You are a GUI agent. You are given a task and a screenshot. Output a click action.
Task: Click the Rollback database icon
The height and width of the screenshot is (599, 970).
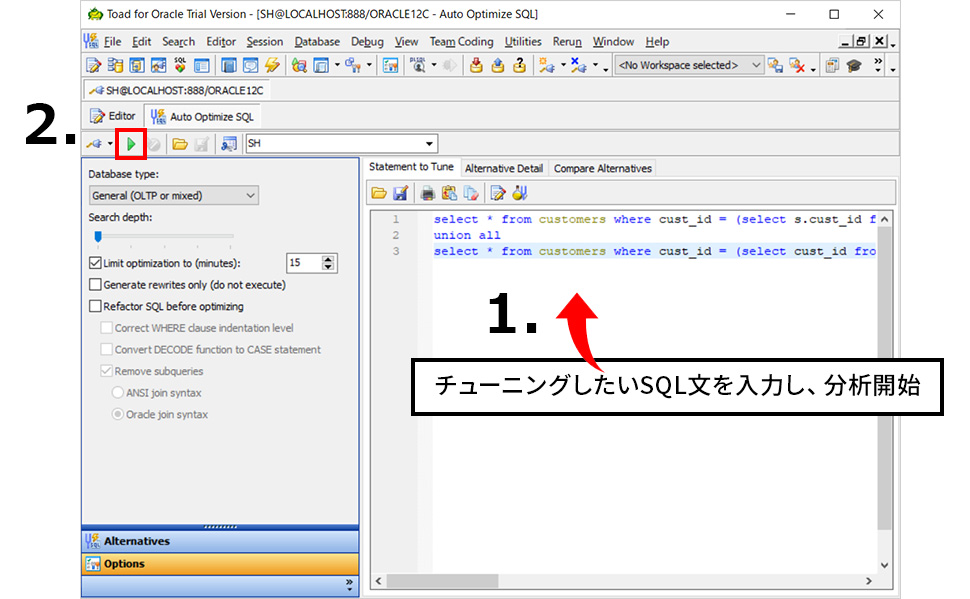(x=497, y=65)
